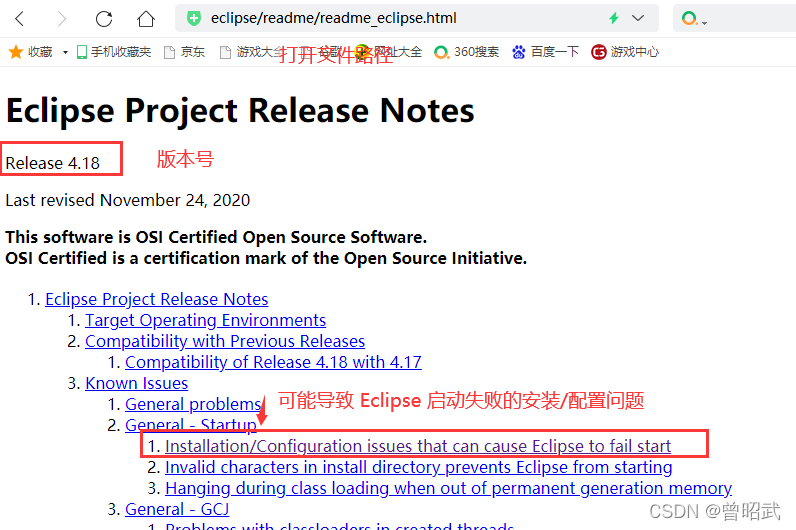The width and height of the screenshot is (796, 530).
Task: Open Compatibility of Release 4.18 with 4.17 link
Action: [x=273, y=362]
